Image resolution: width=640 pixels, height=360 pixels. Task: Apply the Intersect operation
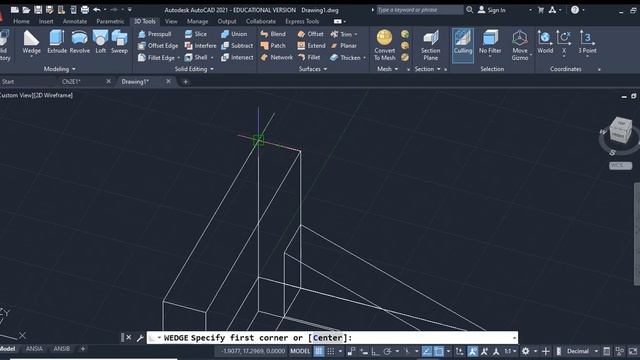pos(237,58)
